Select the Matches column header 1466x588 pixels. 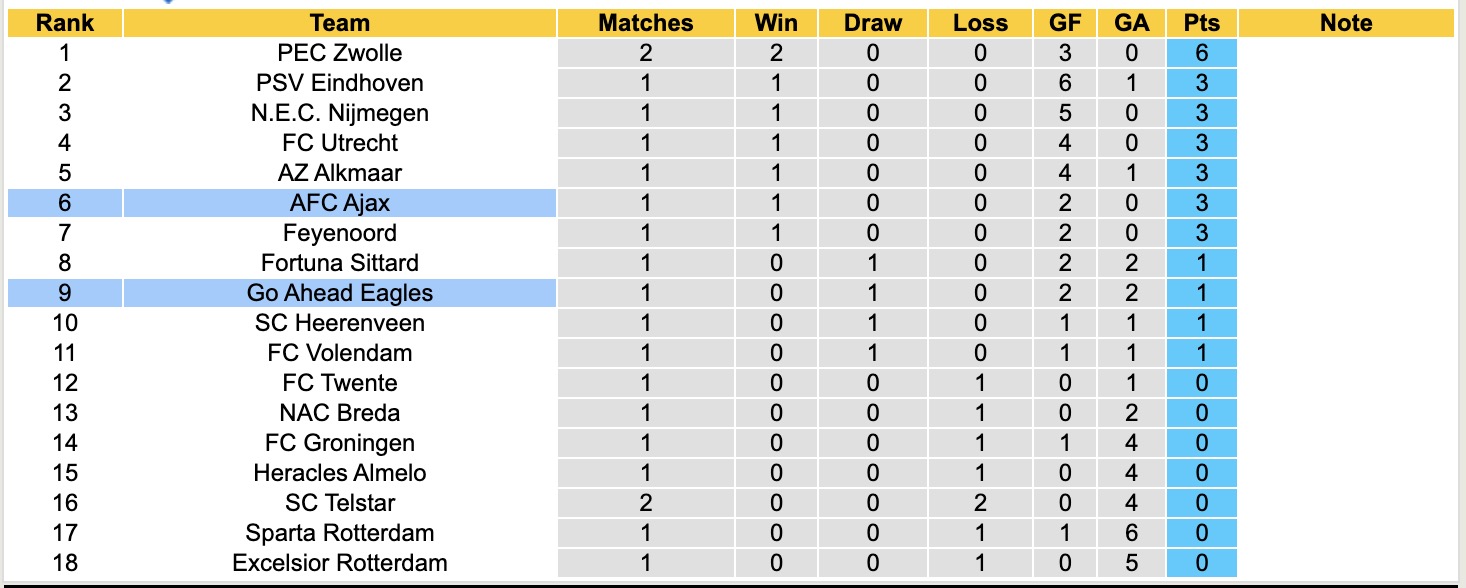click(645, 23)
